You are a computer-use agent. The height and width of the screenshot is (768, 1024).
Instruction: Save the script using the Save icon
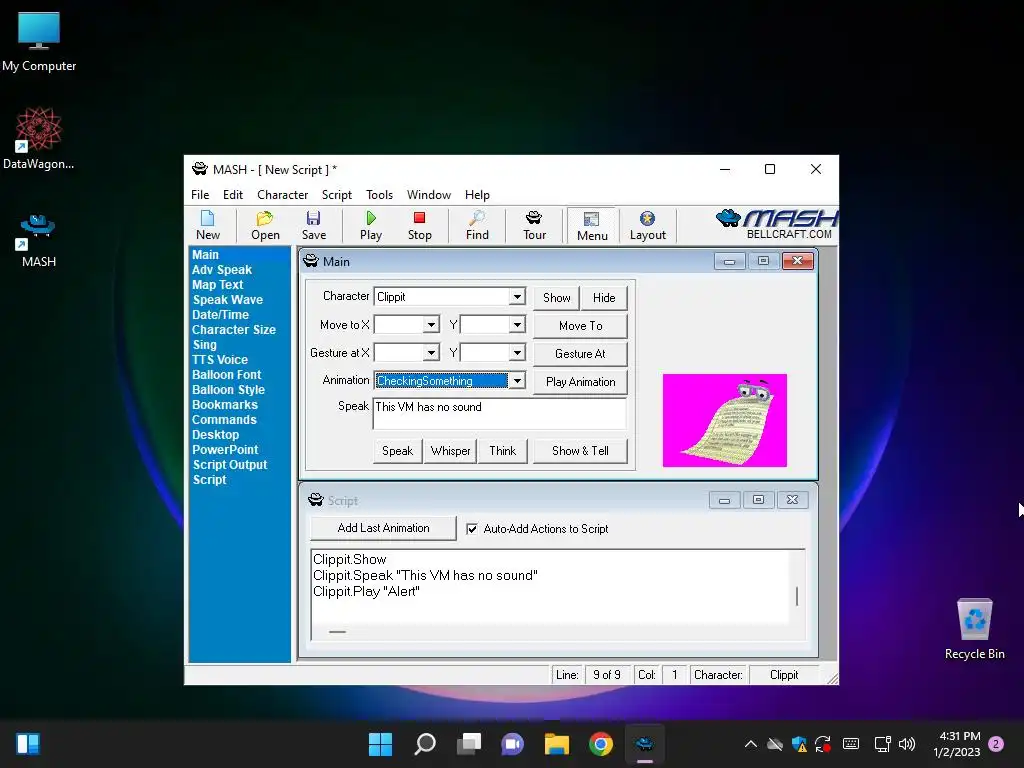tap(313, 225)
